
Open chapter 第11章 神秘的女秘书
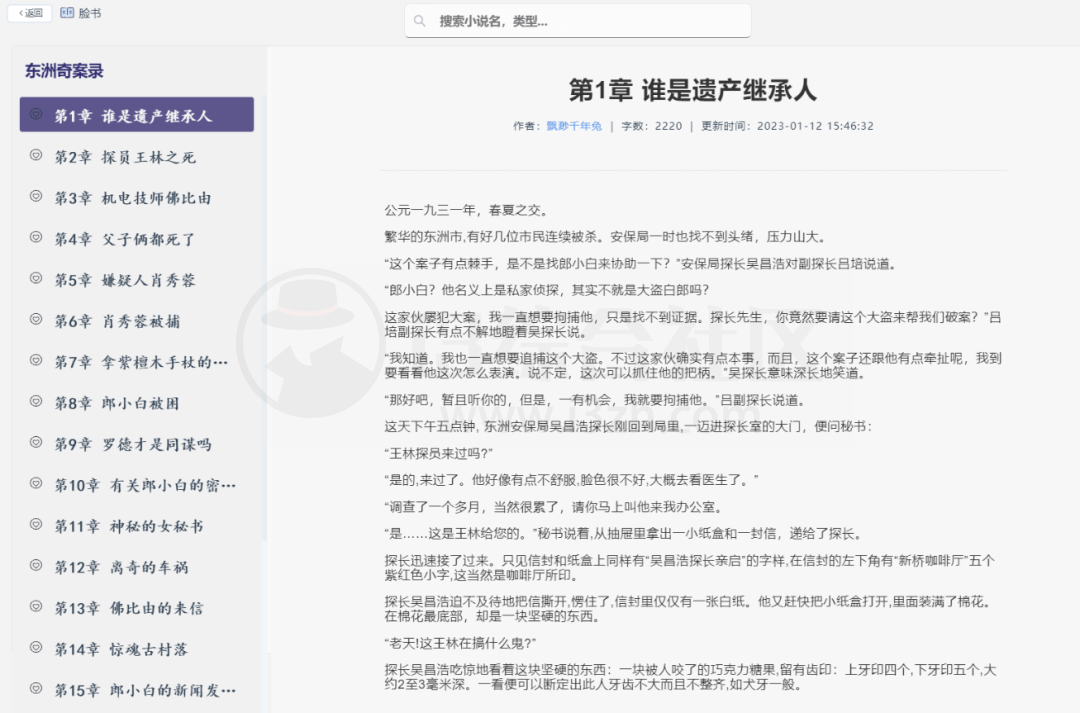(136, 526)
